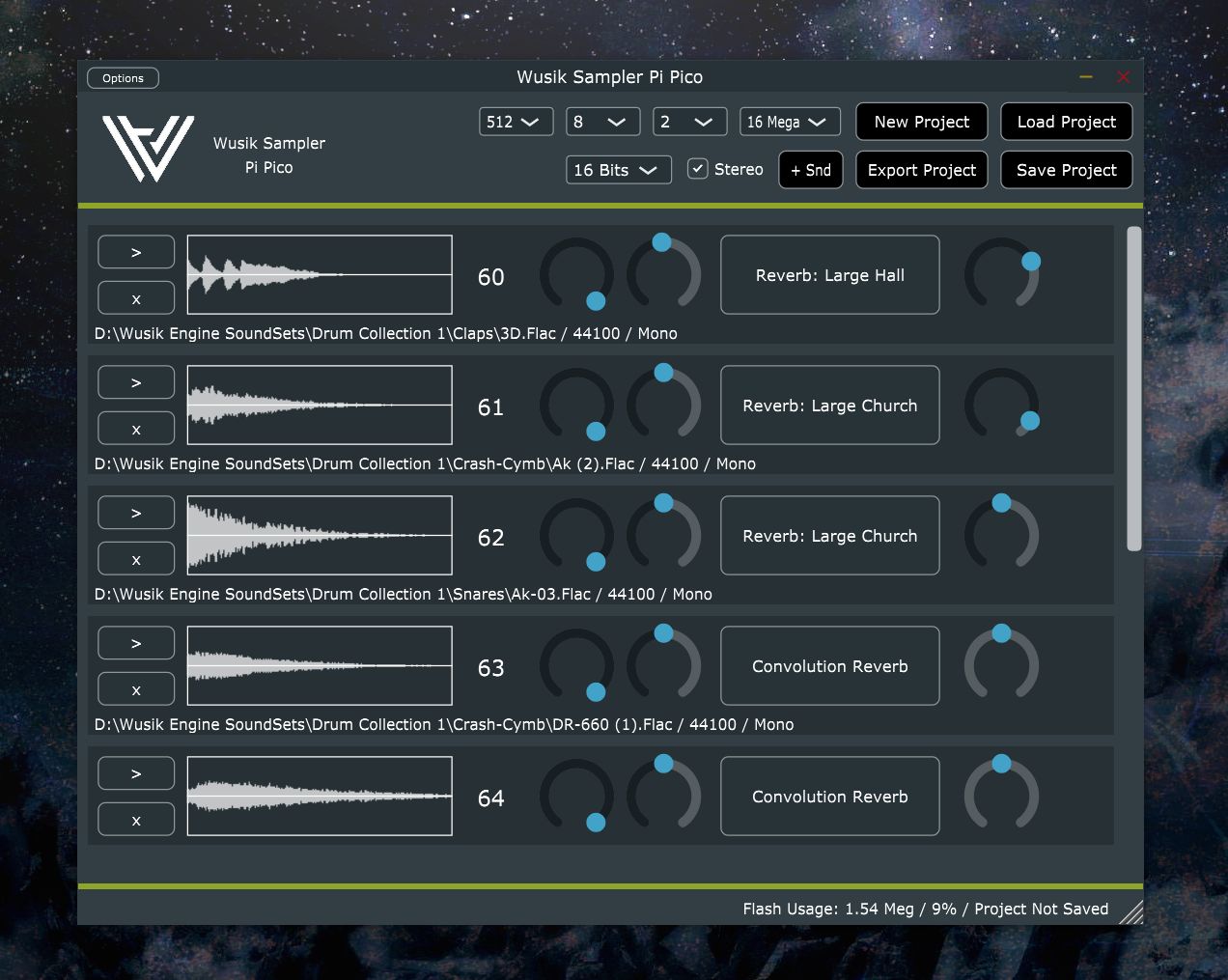The image size is (1228, 980).
Task: Expand the 16 Mega flash size dropdown
Action: (790, 122)
